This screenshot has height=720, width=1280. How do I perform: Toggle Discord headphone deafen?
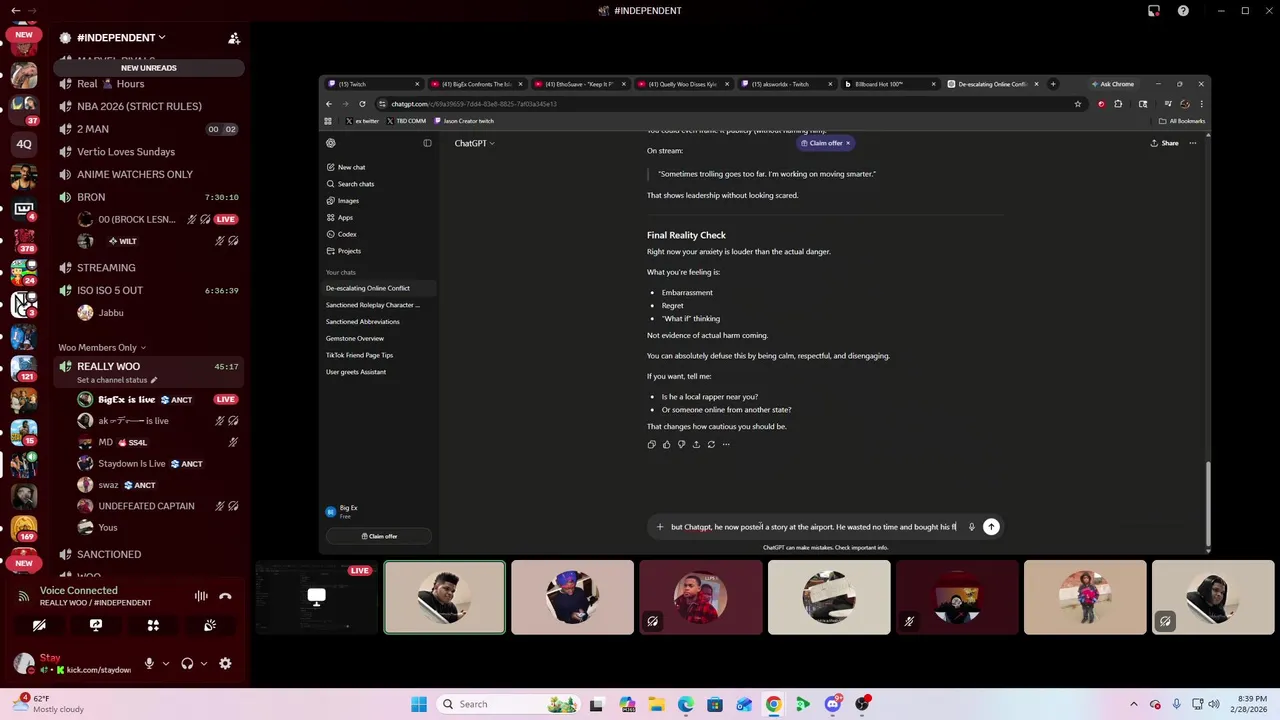click(187, 663)
